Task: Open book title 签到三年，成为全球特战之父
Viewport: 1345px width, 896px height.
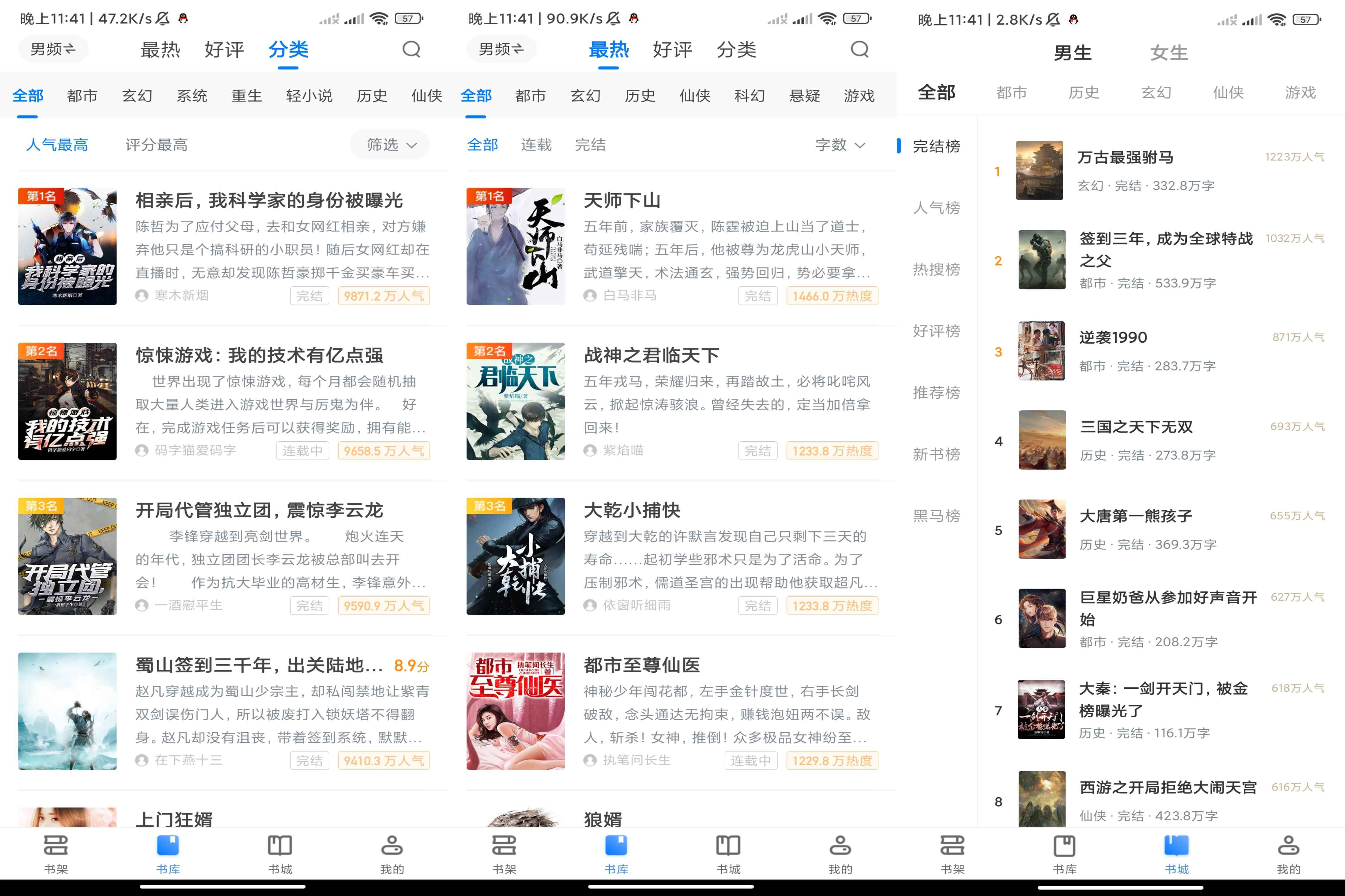Action: coord(1166,249)
